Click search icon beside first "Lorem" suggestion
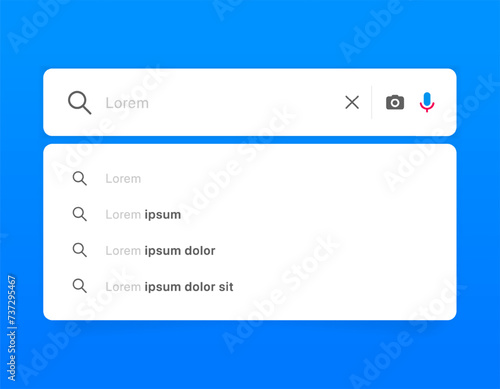Screen dimensions: 500x389 80,179
